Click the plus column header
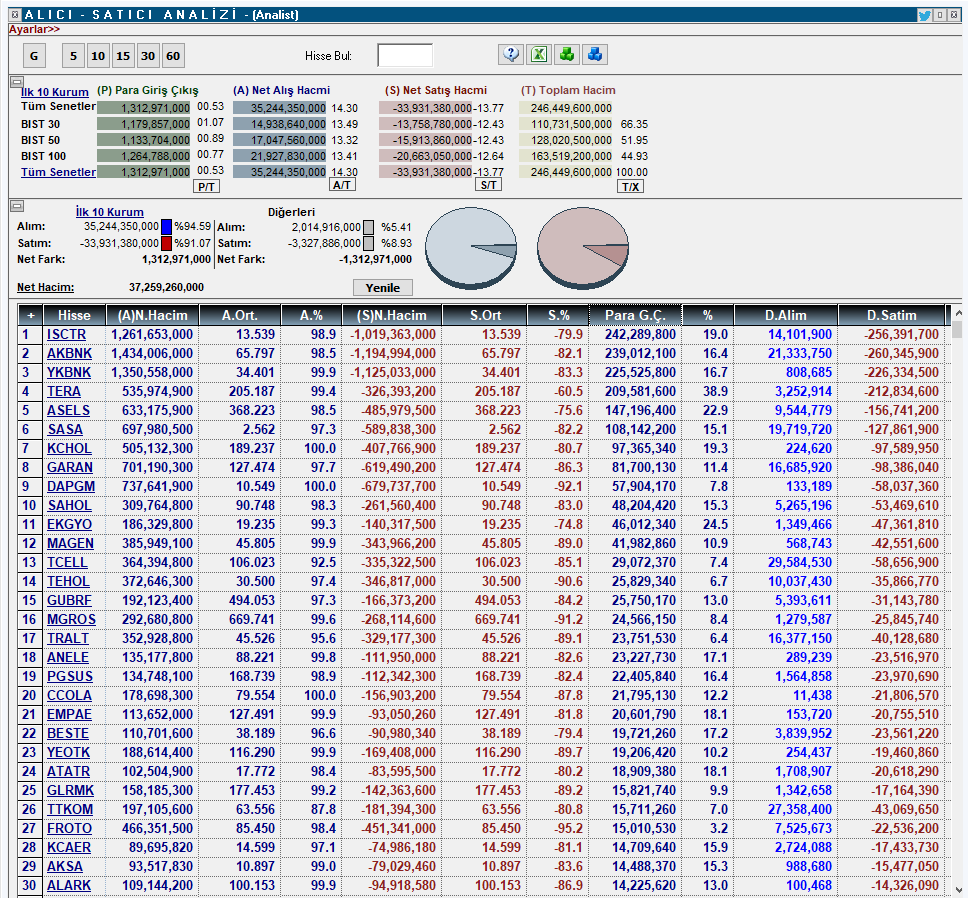 [30, 315]
